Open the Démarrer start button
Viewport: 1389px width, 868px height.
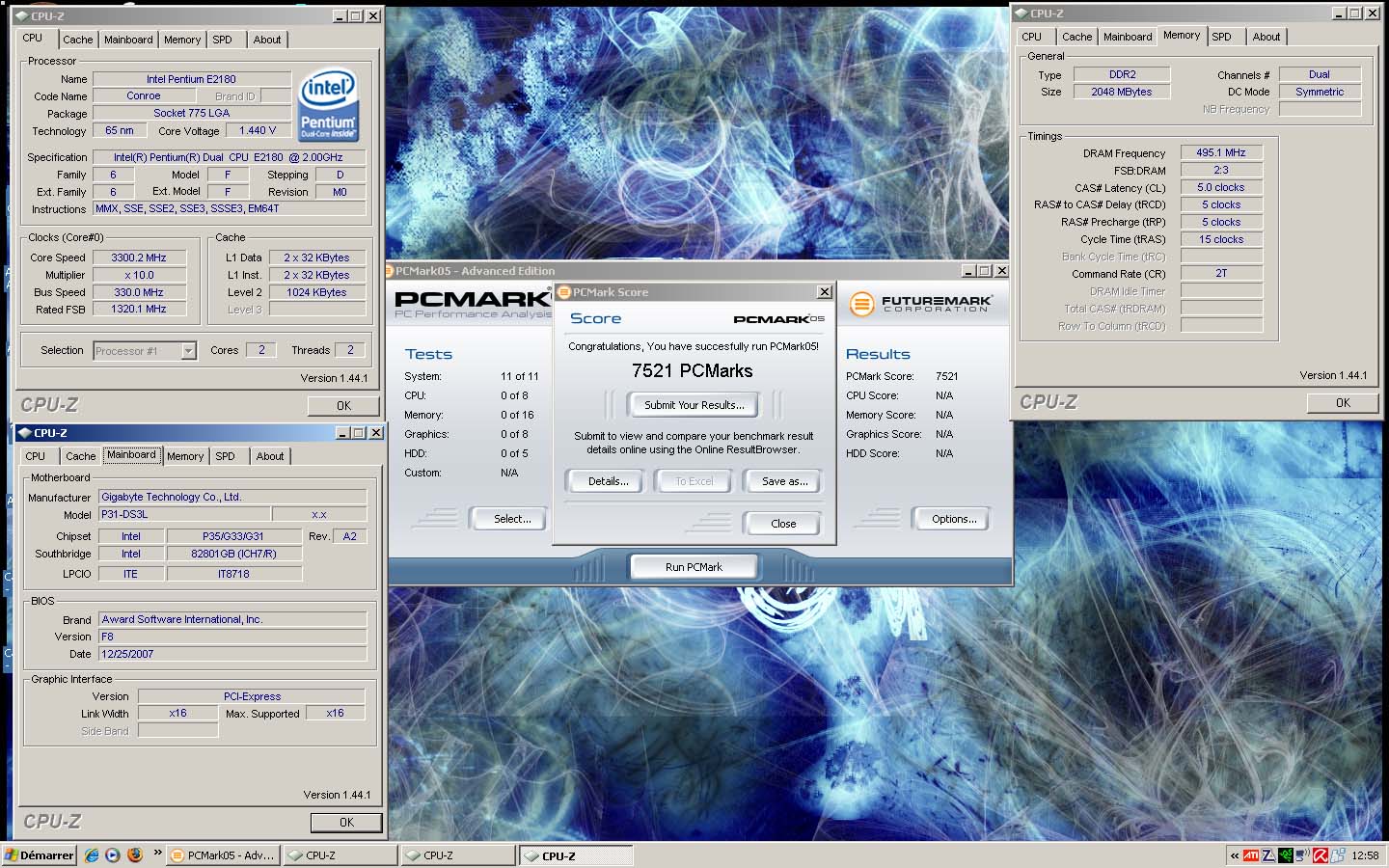(x=40, y=855)
